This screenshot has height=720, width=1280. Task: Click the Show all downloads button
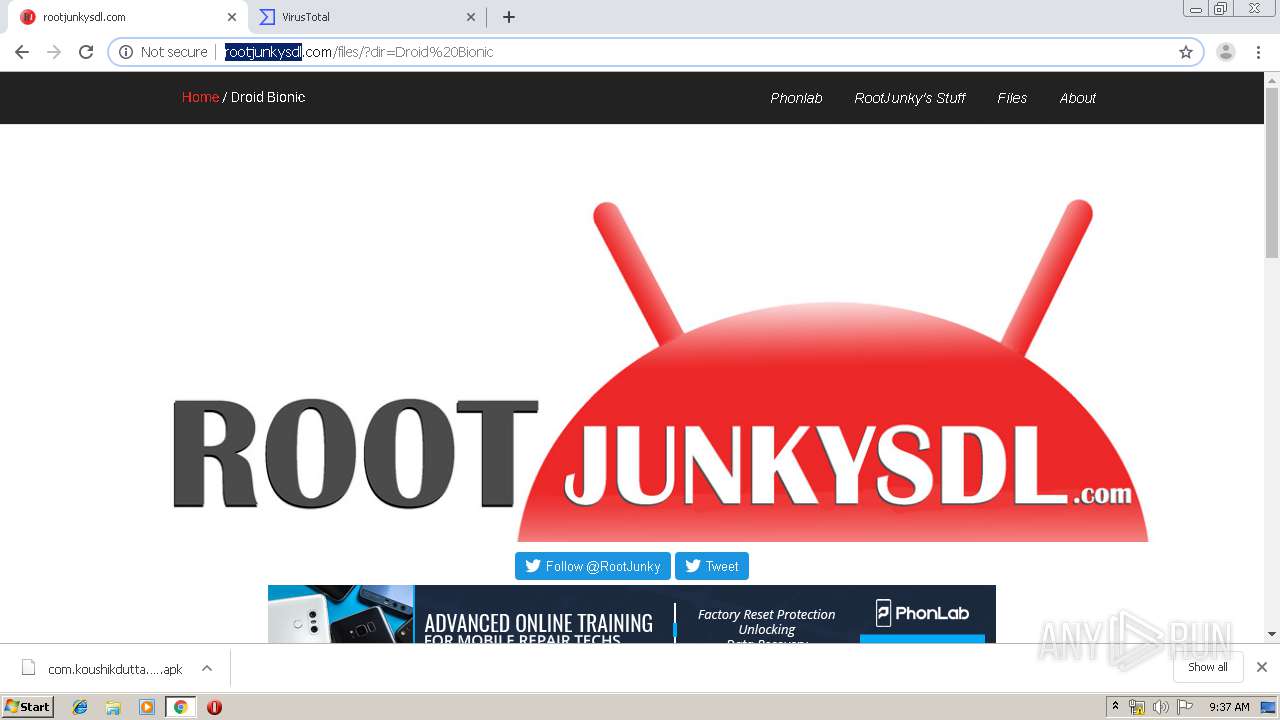1208,667
